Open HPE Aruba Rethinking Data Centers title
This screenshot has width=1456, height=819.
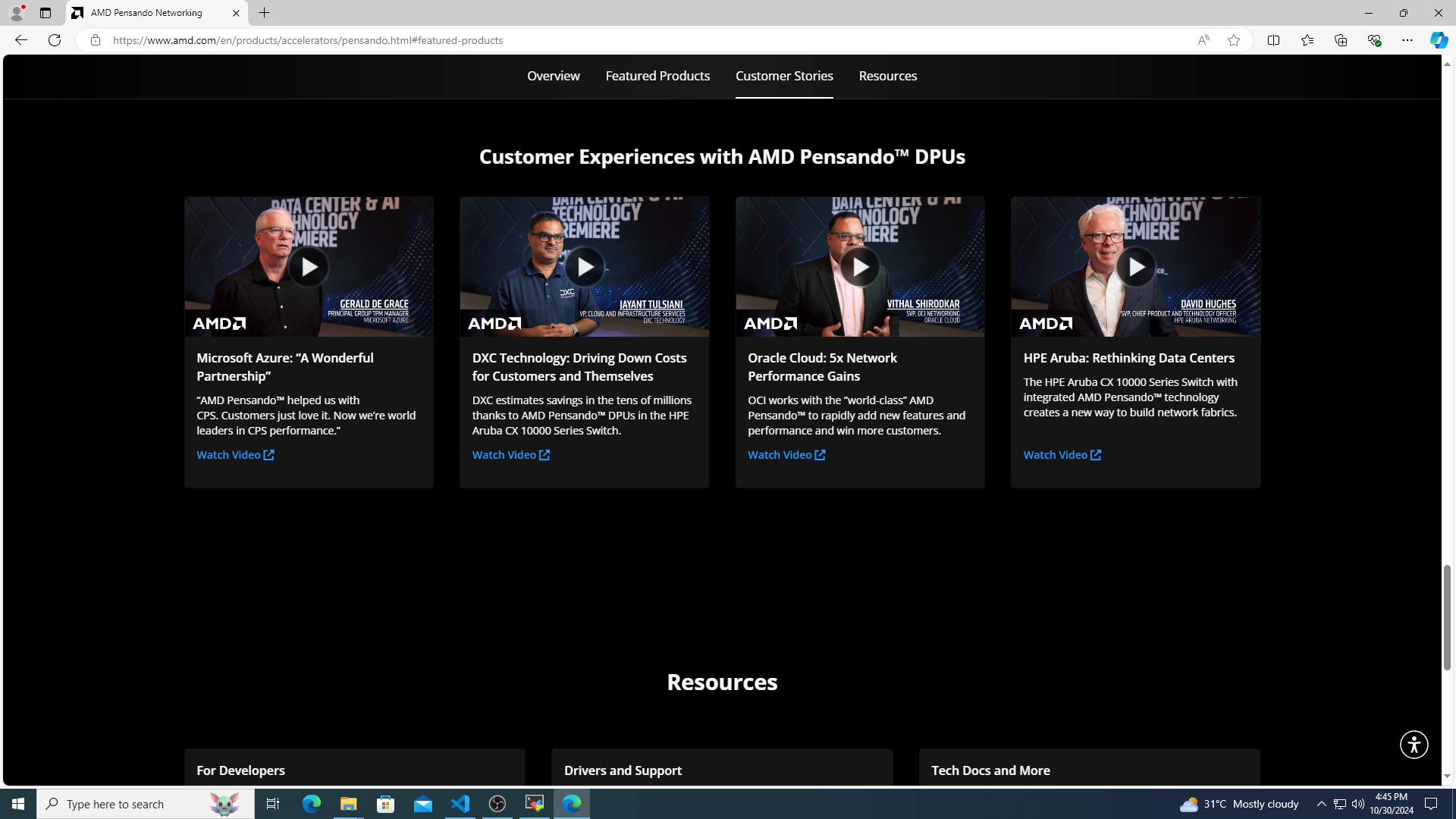1128,358
